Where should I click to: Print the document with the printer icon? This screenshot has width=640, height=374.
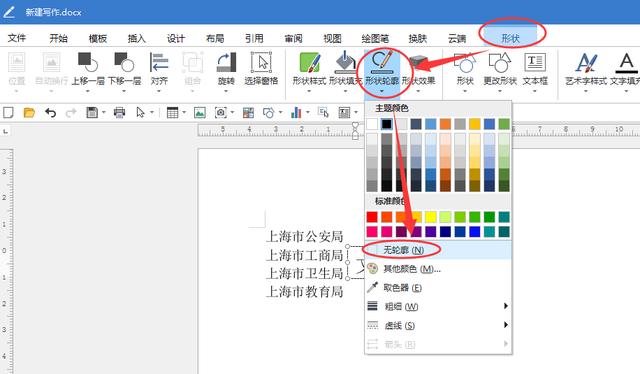tap(119, 112)
